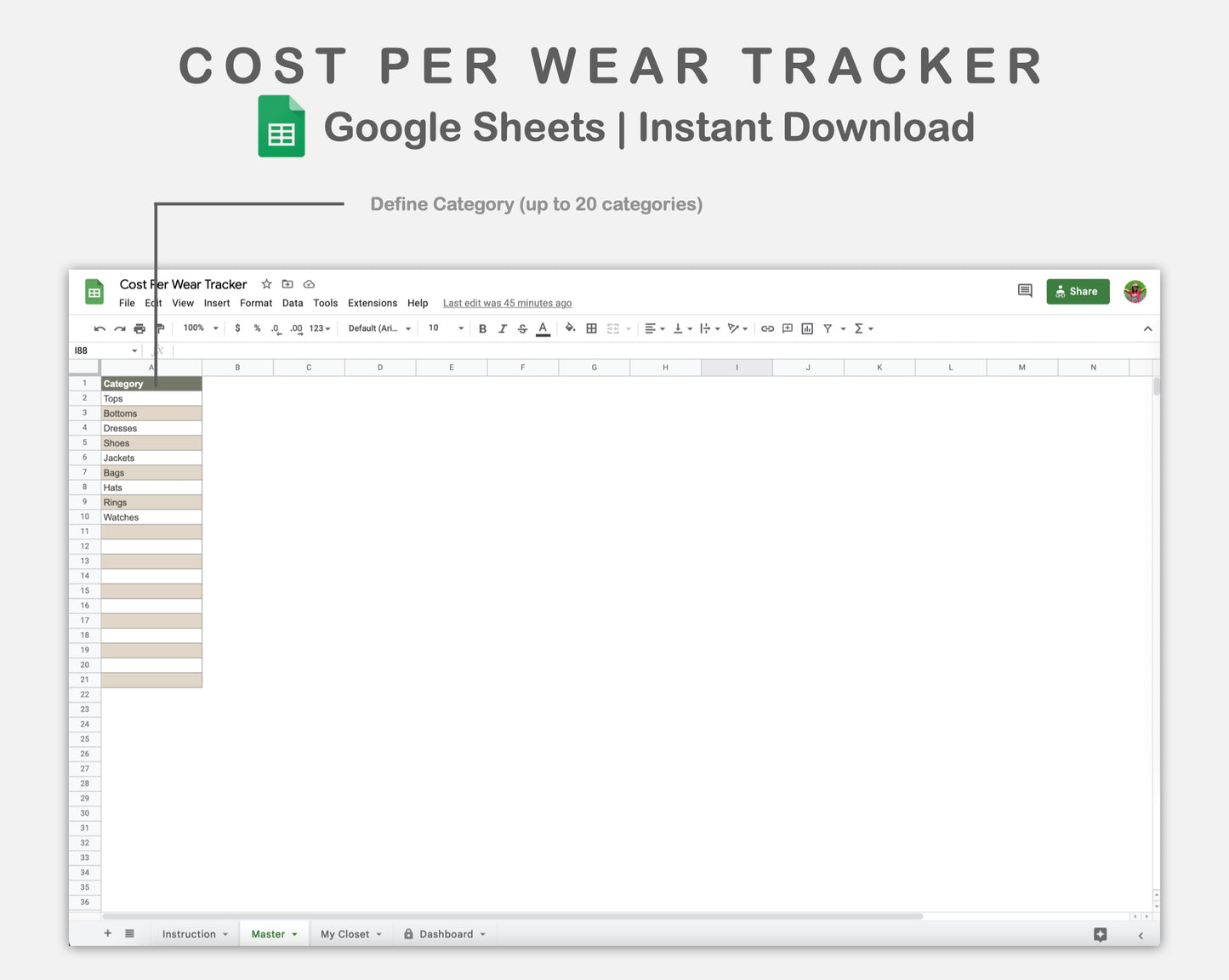Star the Cost Per Wear Tracker spreadsheet

coord(266,284)
